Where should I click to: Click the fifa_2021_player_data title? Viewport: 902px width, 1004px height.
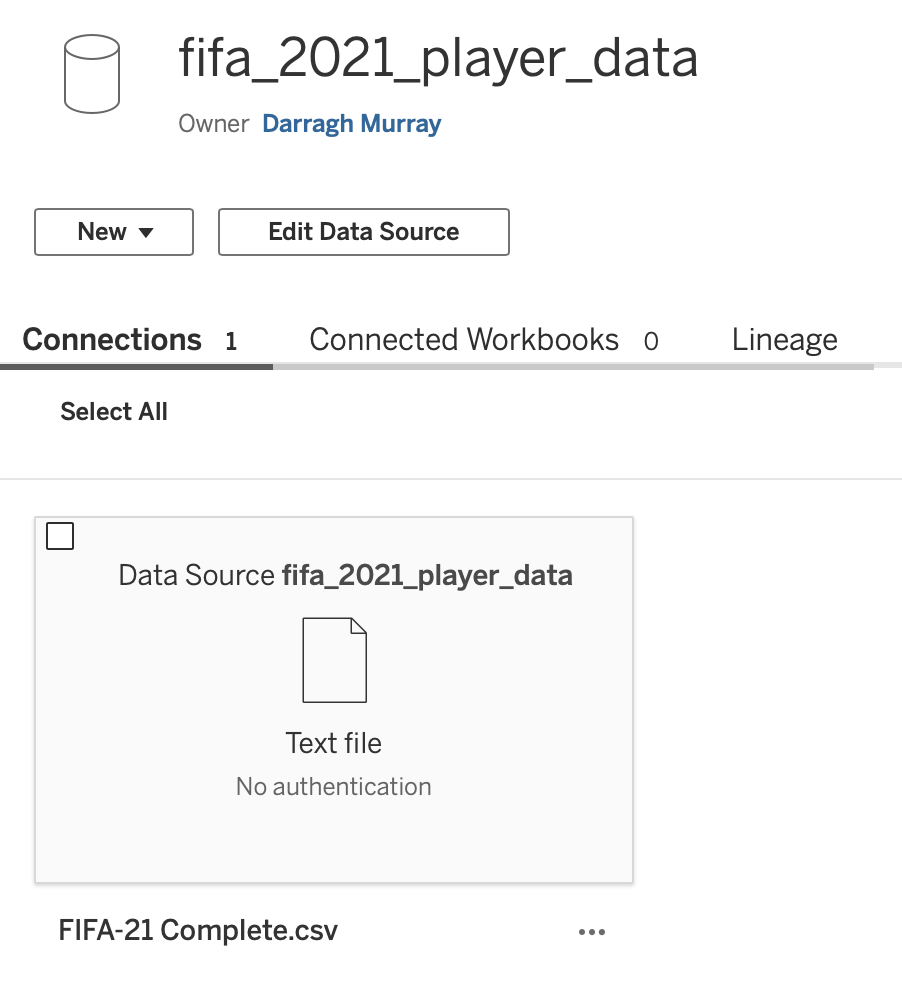coord(437,58)
